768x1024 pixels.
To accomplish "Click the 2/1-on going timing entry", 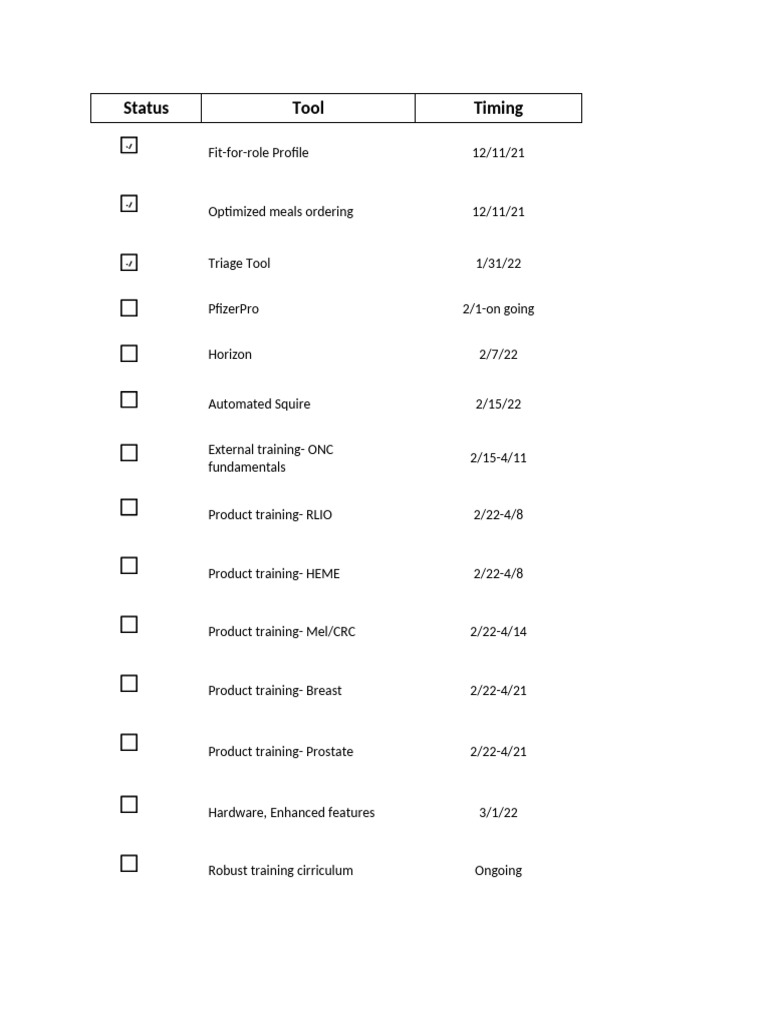I will click(498, 309).
